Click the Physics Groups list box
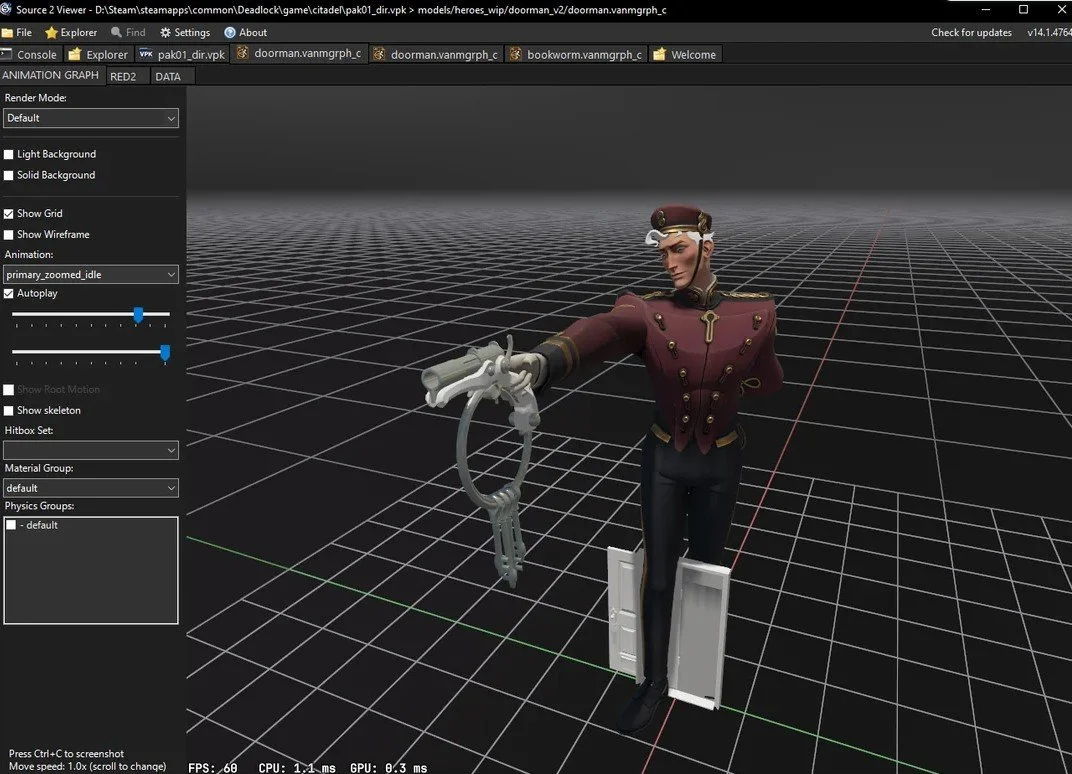This screenshot has width=1072, height=774. (91, 570)
